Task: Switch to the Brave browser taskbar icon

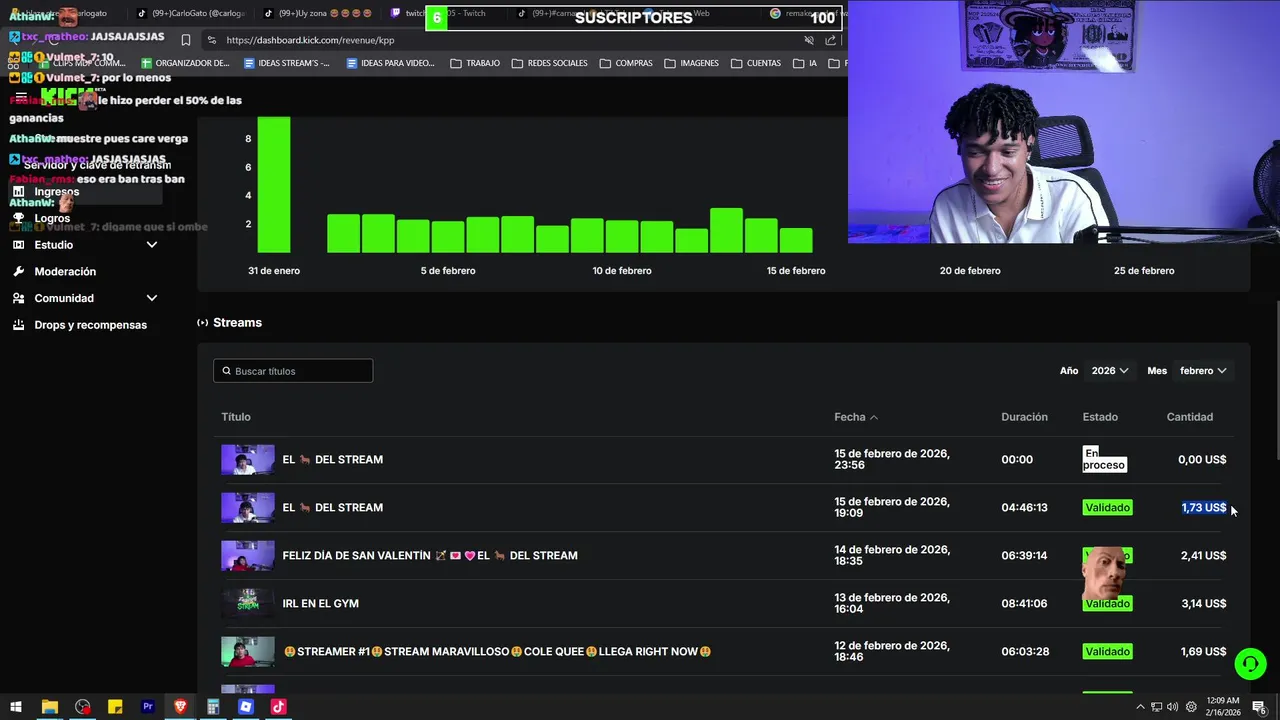Action: [181, 707]
